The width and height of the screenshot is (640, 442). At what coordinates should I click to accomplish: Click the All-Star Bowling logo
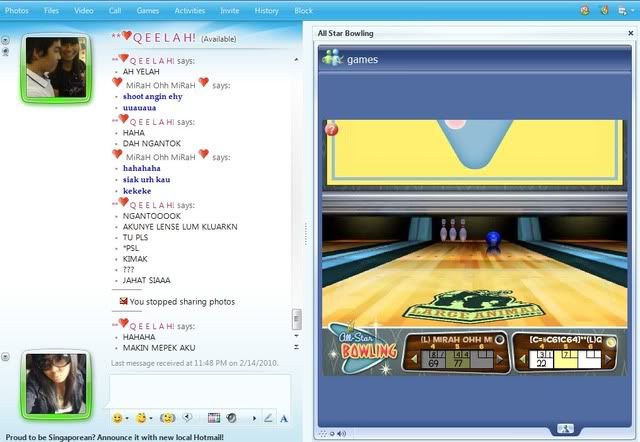[364, 347]
